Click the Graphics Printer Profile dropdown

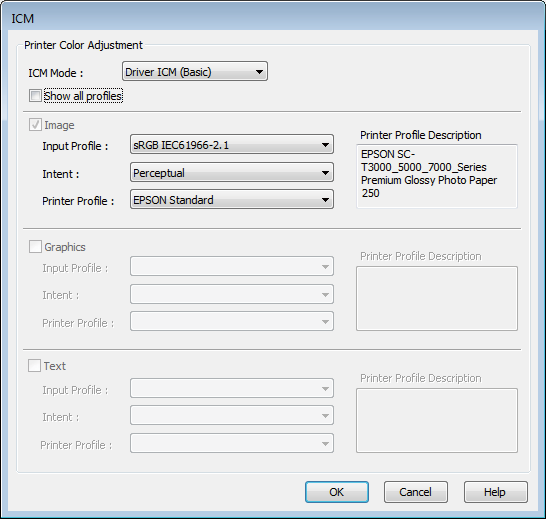232,321
